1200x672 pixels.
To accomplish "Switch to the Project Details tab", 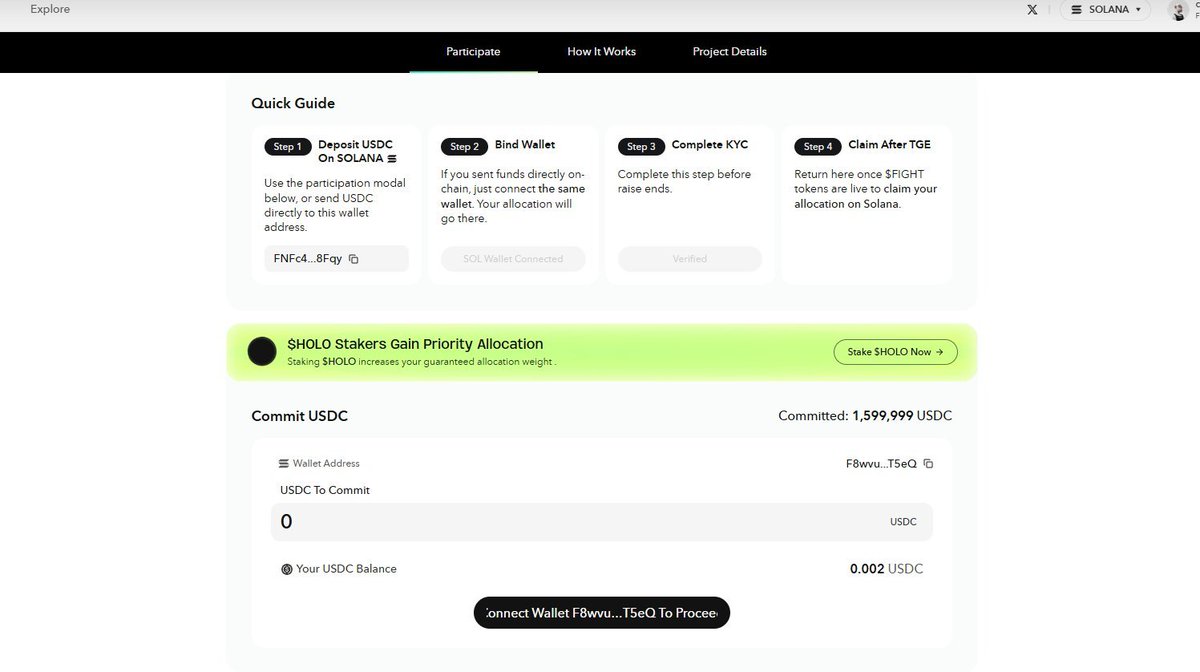I will (x=730, y=51).
